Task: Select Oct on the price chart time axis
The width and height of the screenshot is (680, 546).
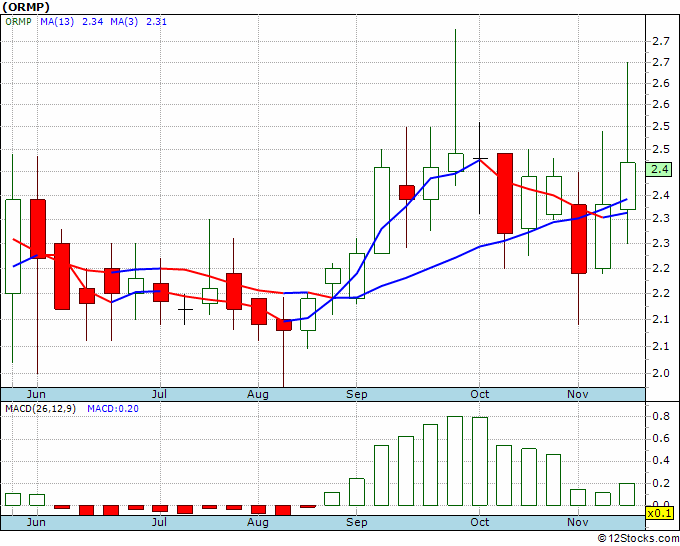Action: tap(480, 394)
